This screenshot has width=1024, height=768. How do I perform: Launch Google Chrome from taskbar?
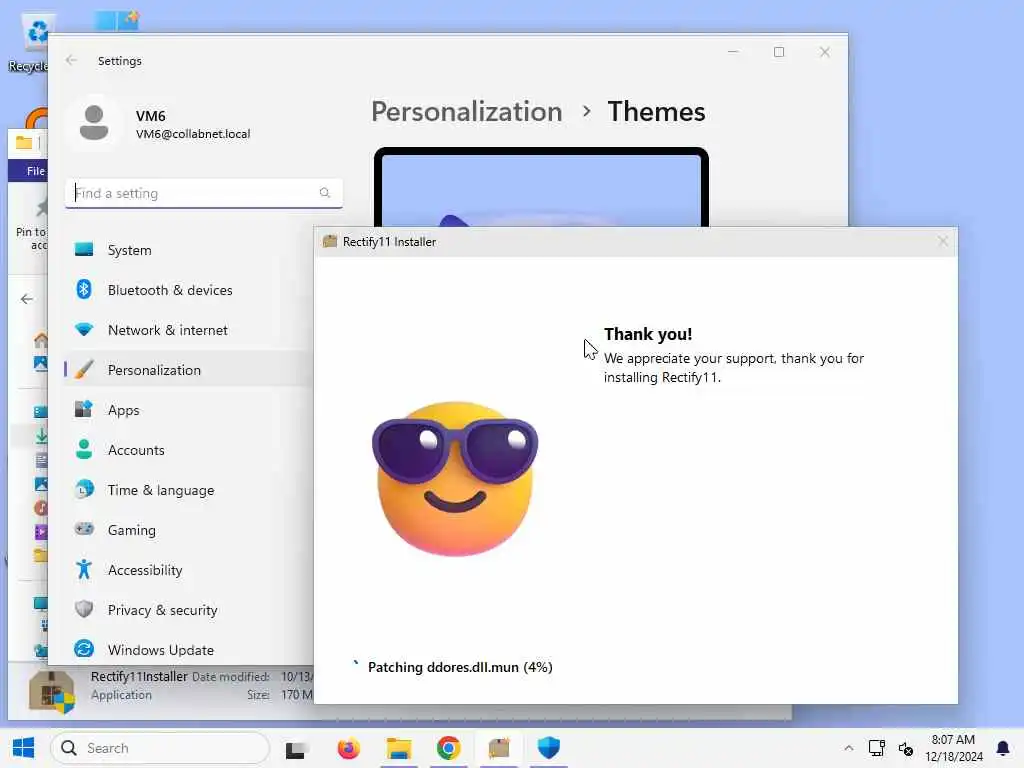point(448,748)
